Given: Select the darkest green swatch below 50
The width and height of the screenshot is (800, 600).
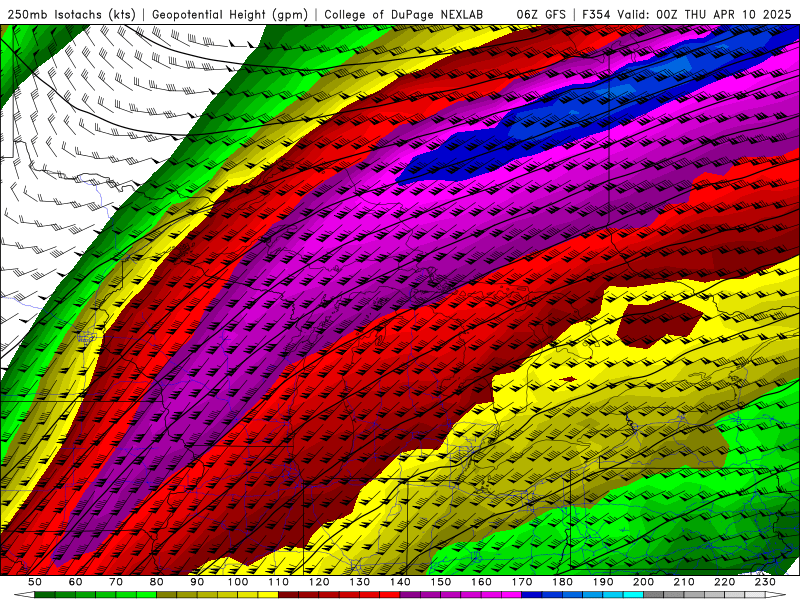Looking at the screenshot, I should 44,594.
